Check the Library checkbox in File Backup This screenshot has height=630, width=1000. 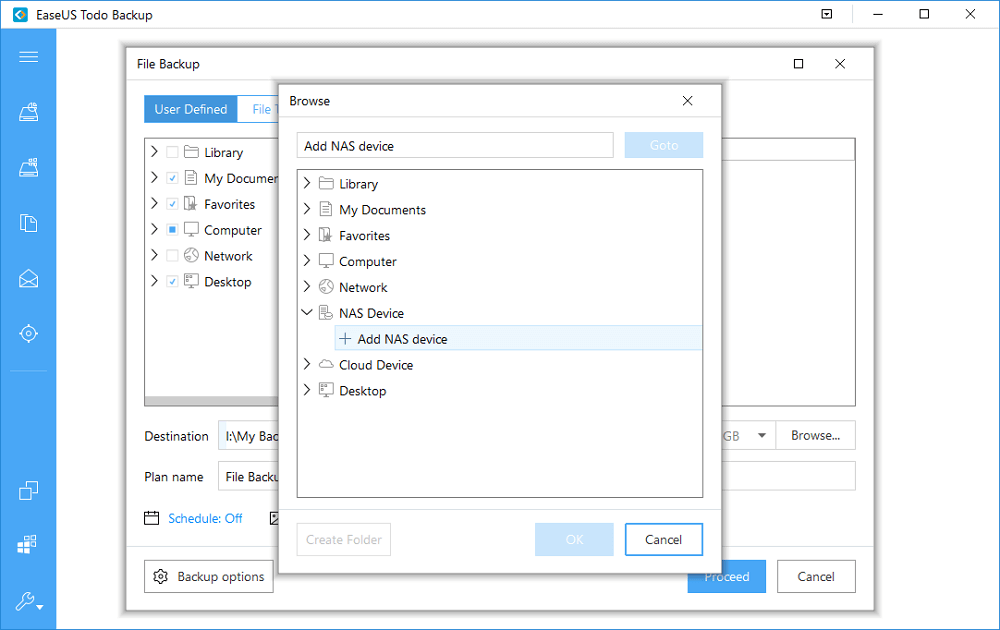click(x=172, y=152)
